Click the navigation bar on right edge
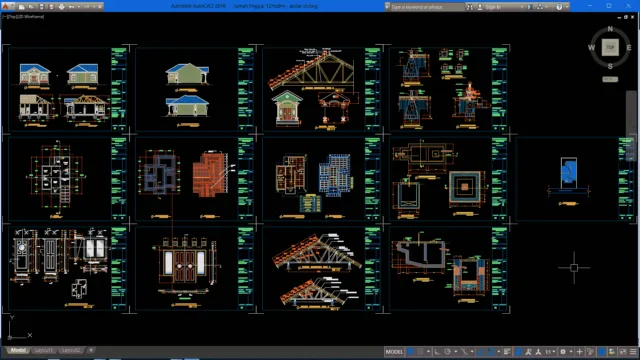 point(631,127)
